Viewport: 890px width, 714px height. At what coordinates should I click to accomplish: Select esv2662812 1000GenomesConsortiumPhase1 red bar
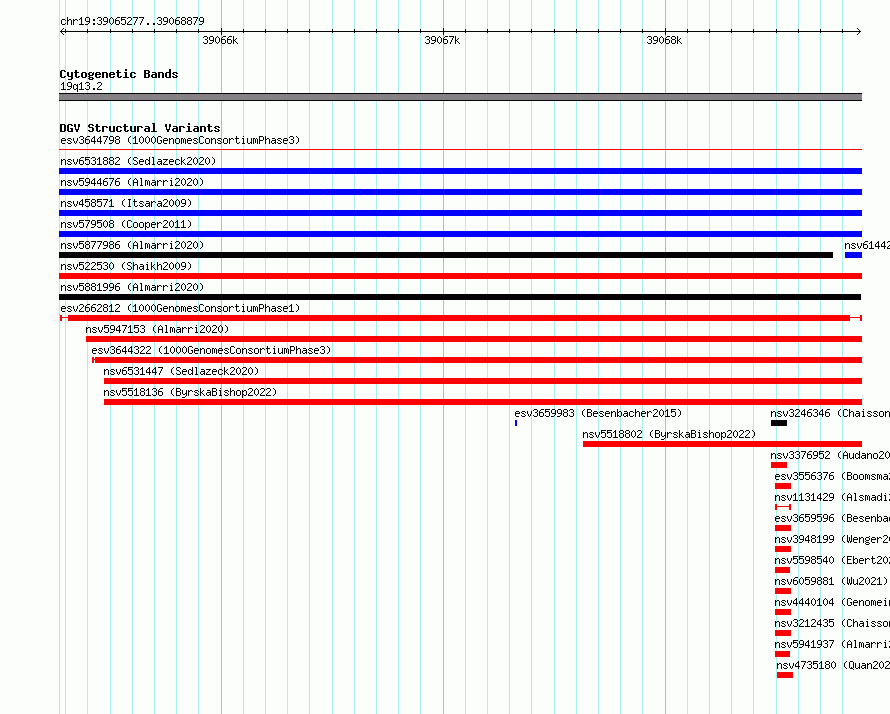460,318
